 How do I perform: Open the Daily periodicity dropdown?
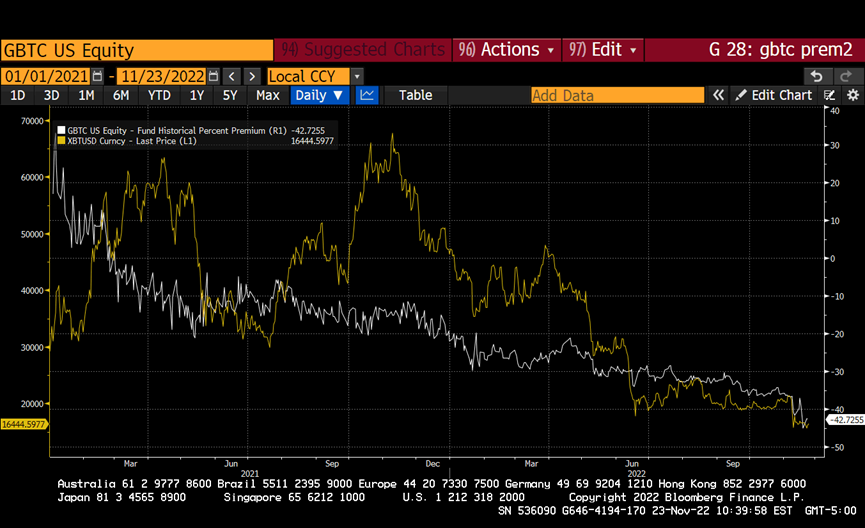click(319, 95)
